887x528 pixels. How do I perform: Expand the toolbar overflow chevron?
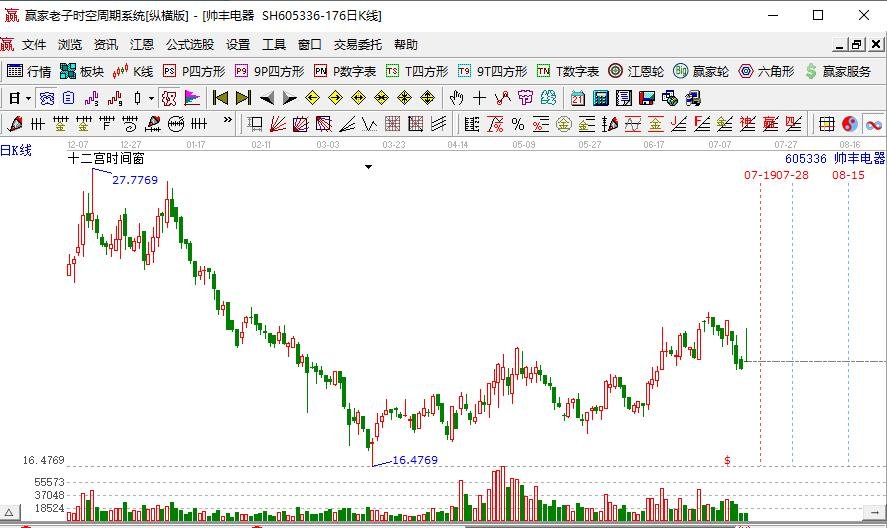click(227, 120)
